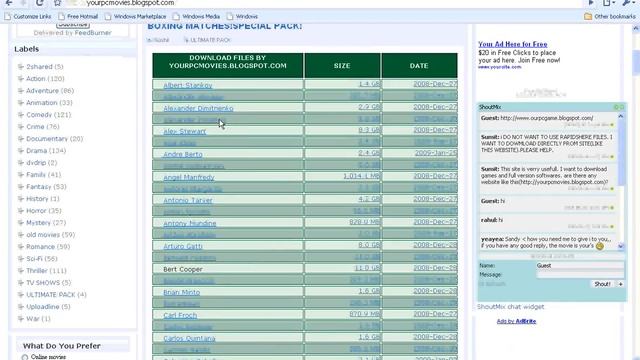The width and height of the screenshot is (640, 360).
Task: Open the Other bookmarks folder
Action: pyautogui.click(x=610, y=17)
